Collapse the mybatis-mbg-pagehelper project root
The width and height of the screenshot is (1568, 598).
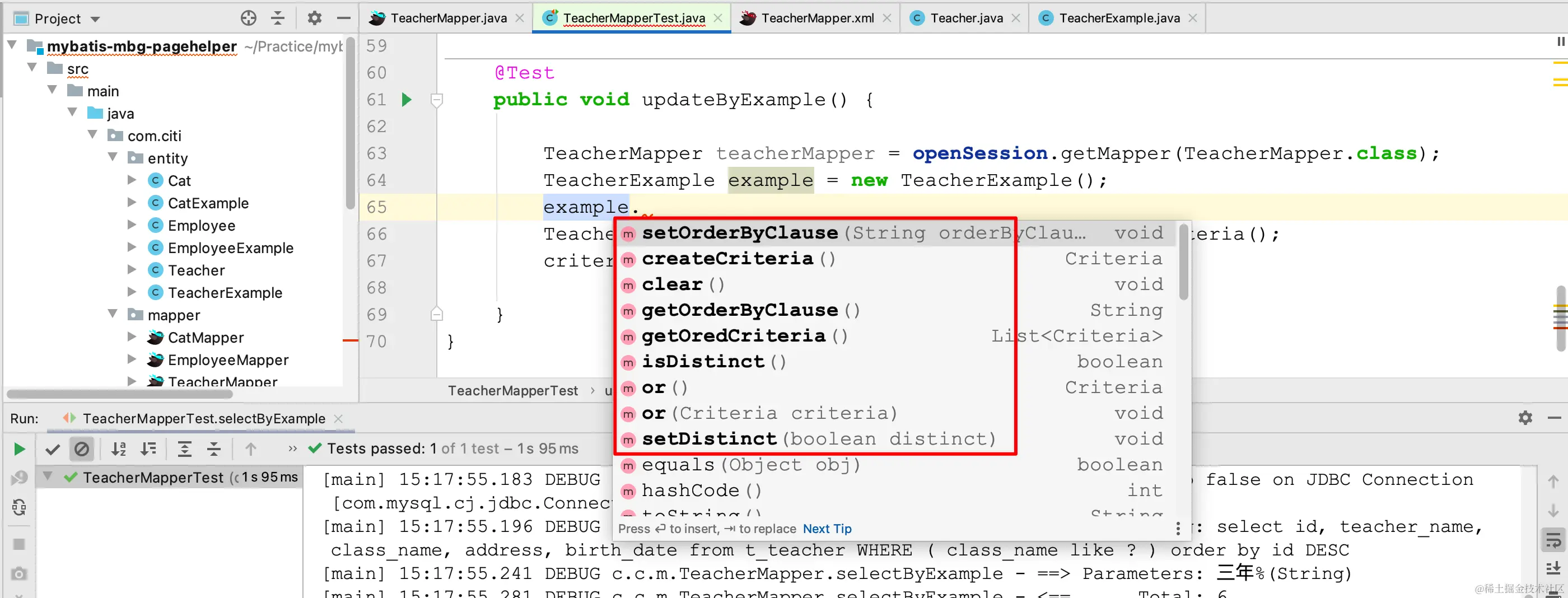click(12, 45)
